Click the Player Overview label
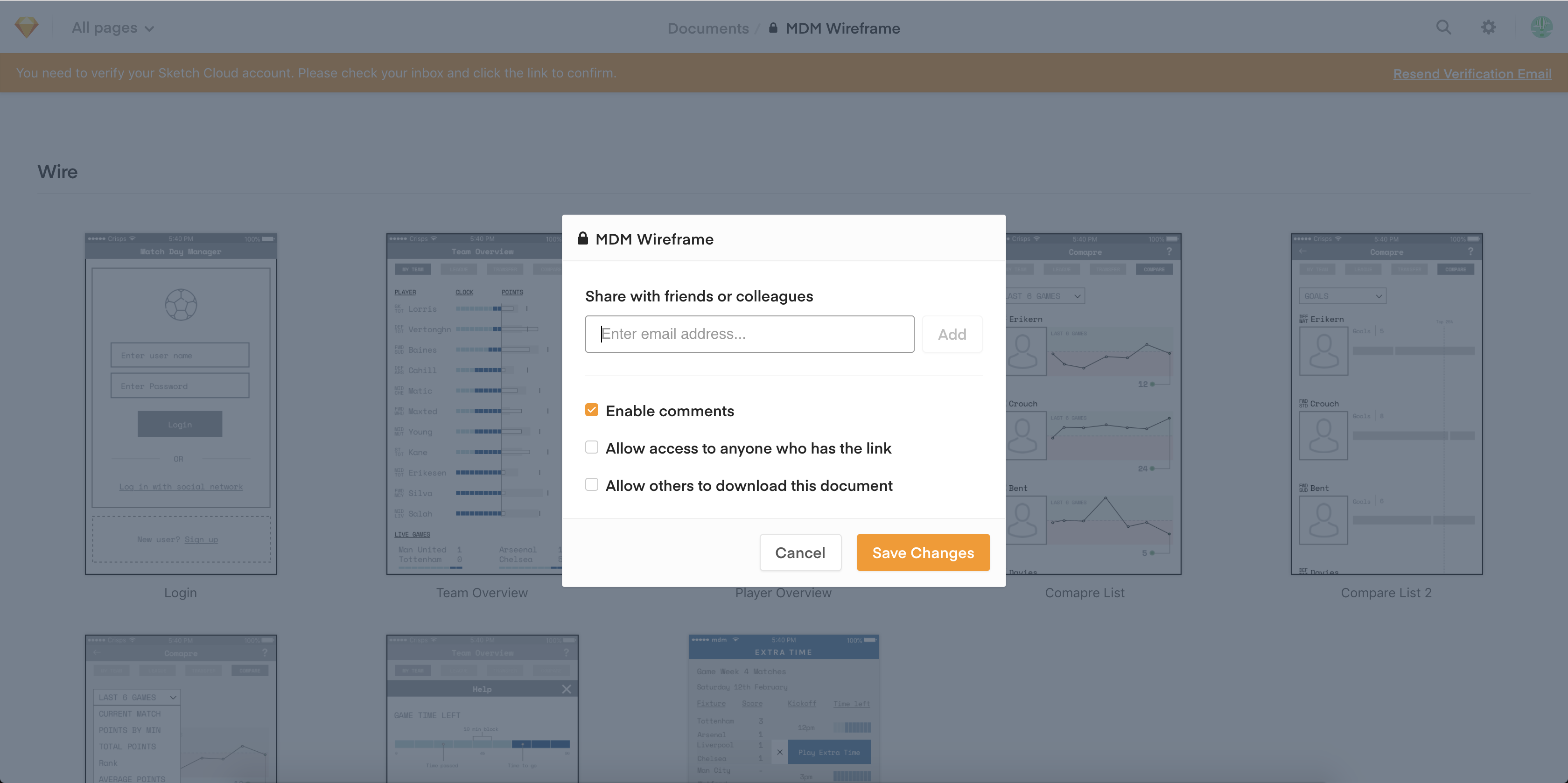 tap(784, 594)
